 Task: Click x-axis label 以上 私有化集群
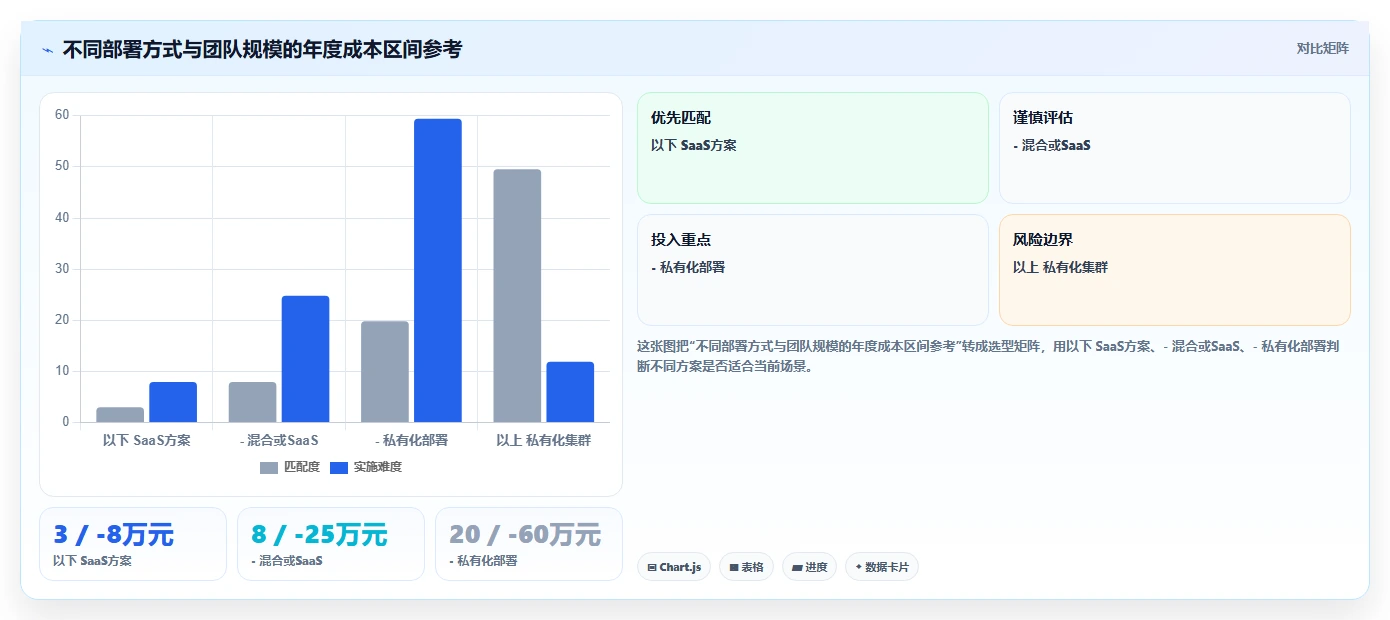(x=544, y=440)
